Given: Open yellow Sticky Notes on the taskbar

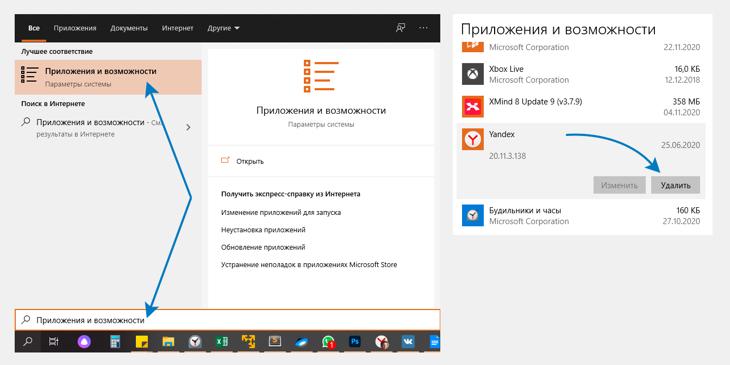Looking at the screenshot, I should click(x=142, y=342).
